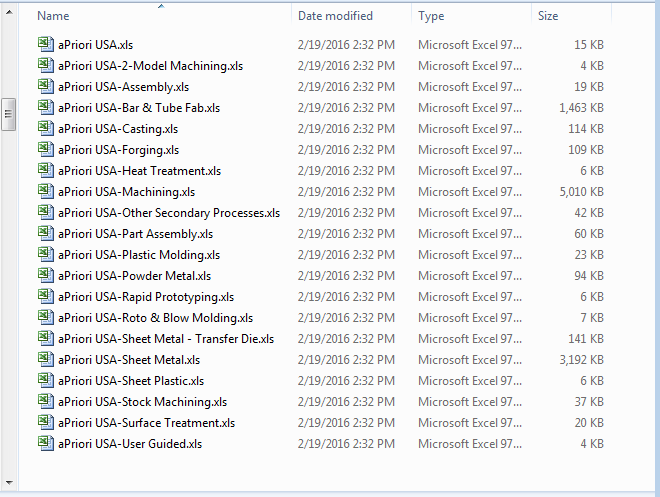
Task: Click the 7 KB size value
Action: 592,318
